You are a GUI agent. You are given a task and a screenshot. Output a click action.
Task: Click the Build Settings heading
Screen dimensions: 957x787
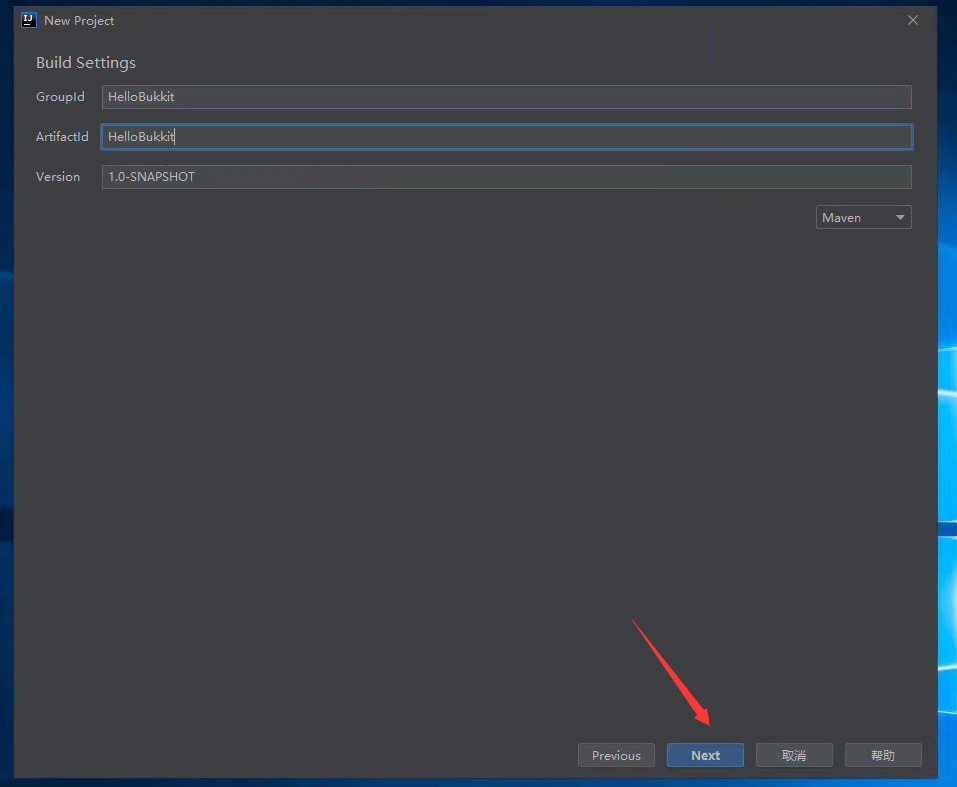(86, 63)
